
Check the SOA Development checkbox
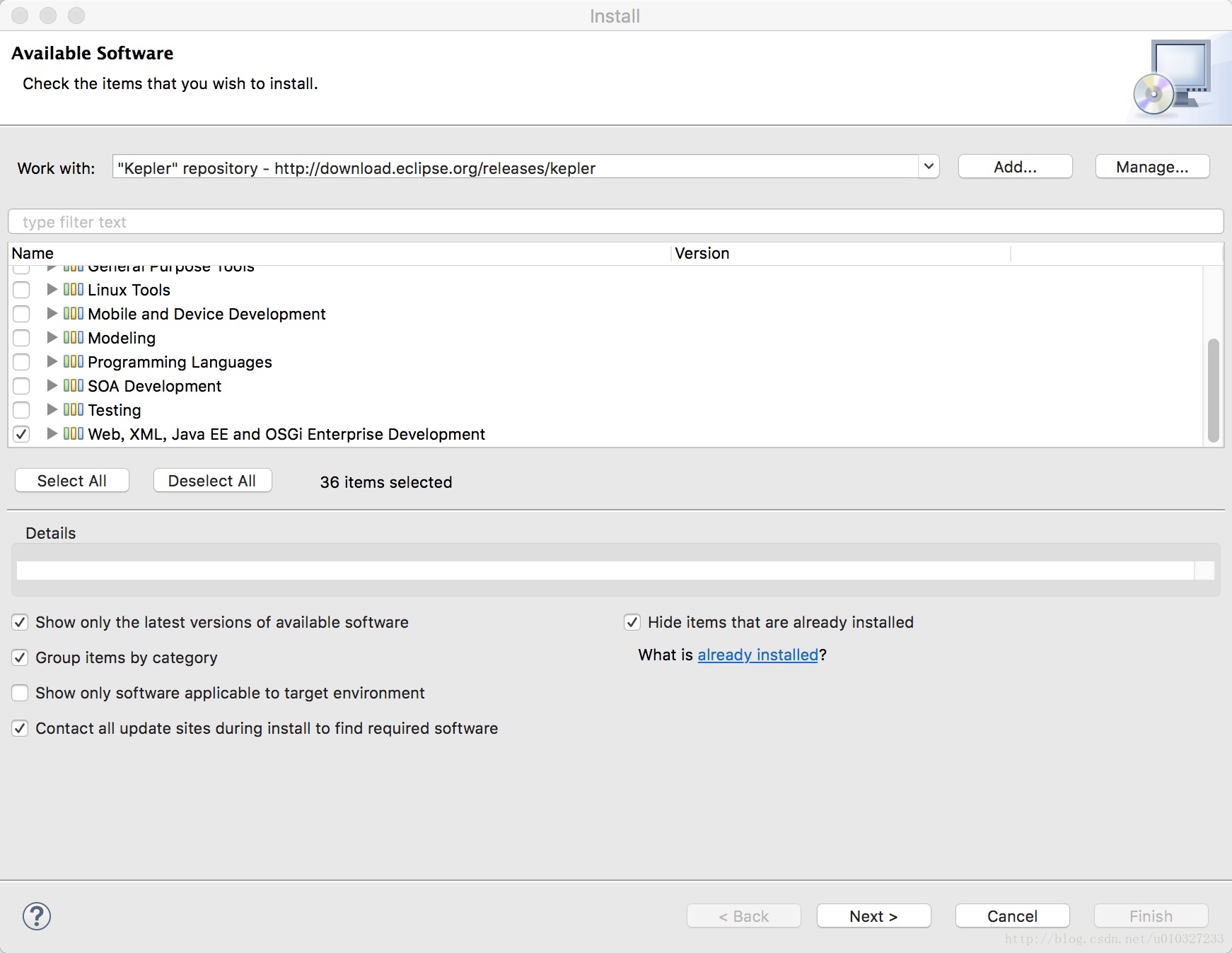click(21, 386)
